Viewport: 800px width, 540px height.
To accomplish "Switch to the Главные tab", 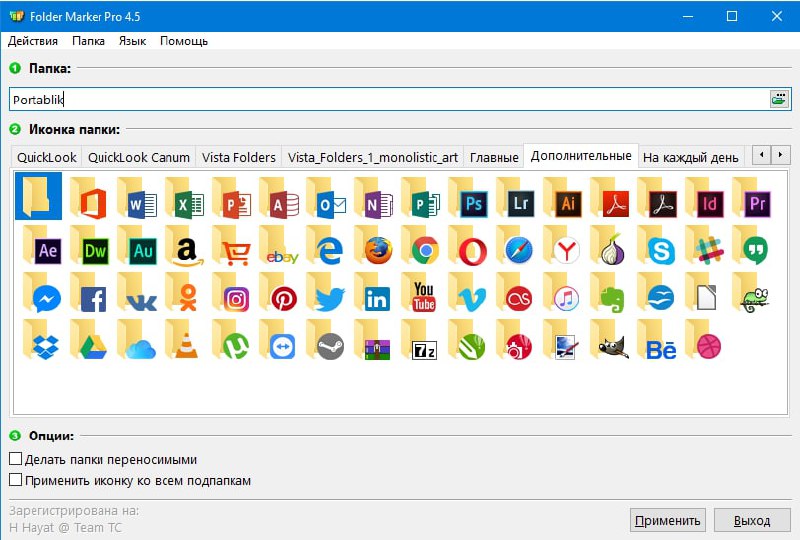I will pyautogui.click(x=494, y=157).
